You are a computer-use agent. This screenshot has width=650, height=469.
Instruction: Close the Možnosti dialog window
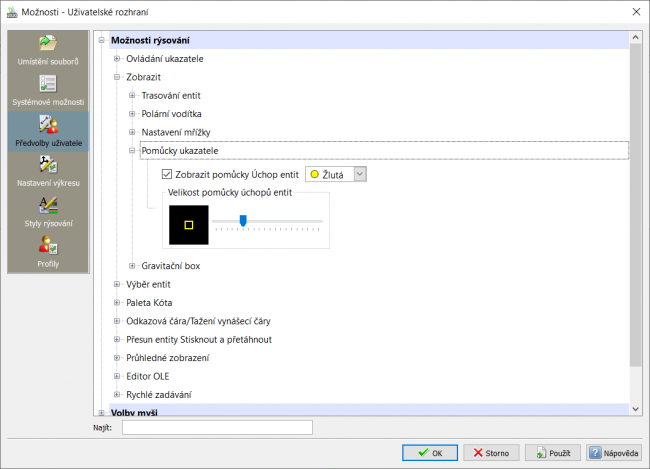[636, 12]
